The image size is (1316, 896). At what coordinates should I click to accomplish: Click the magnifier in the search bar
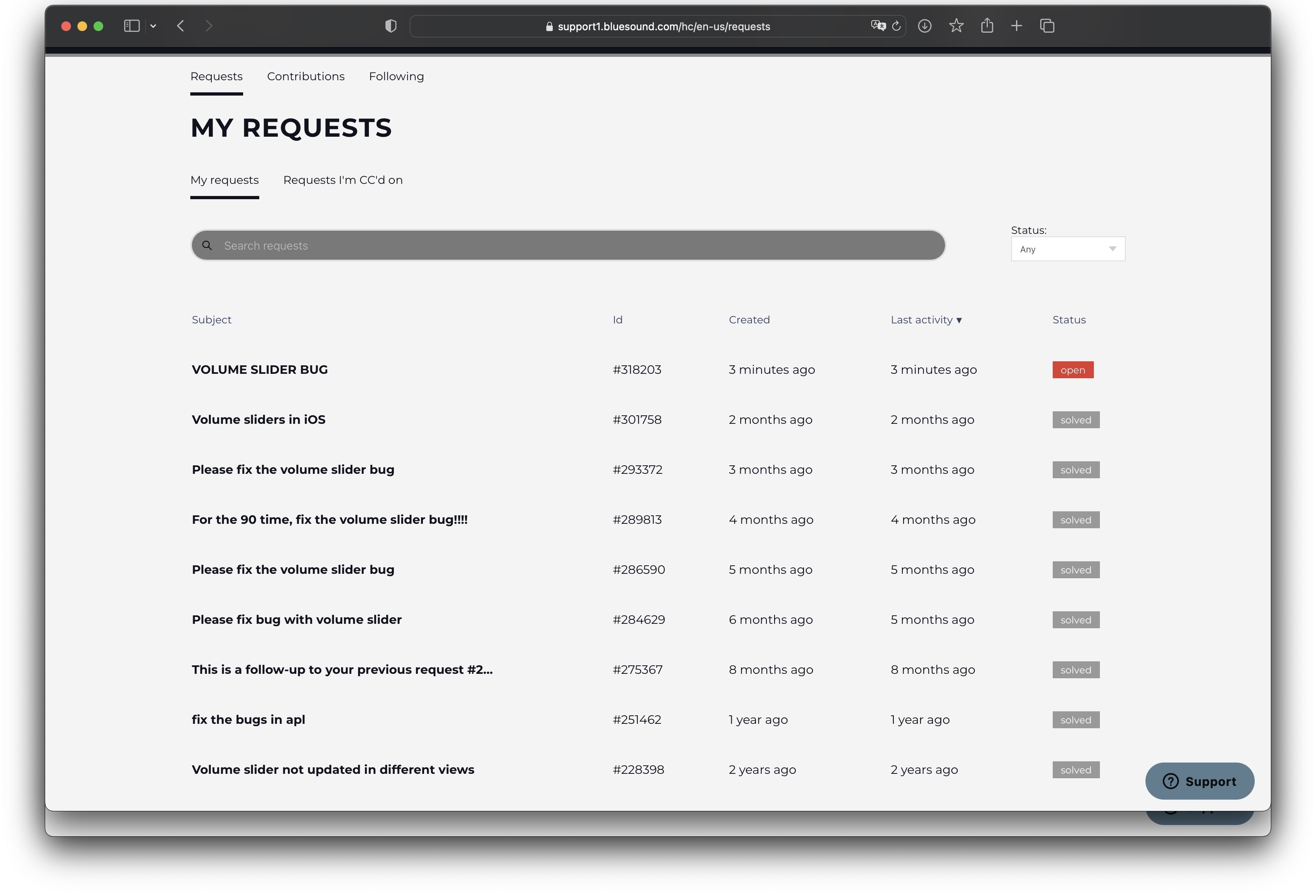pos(207,245)
